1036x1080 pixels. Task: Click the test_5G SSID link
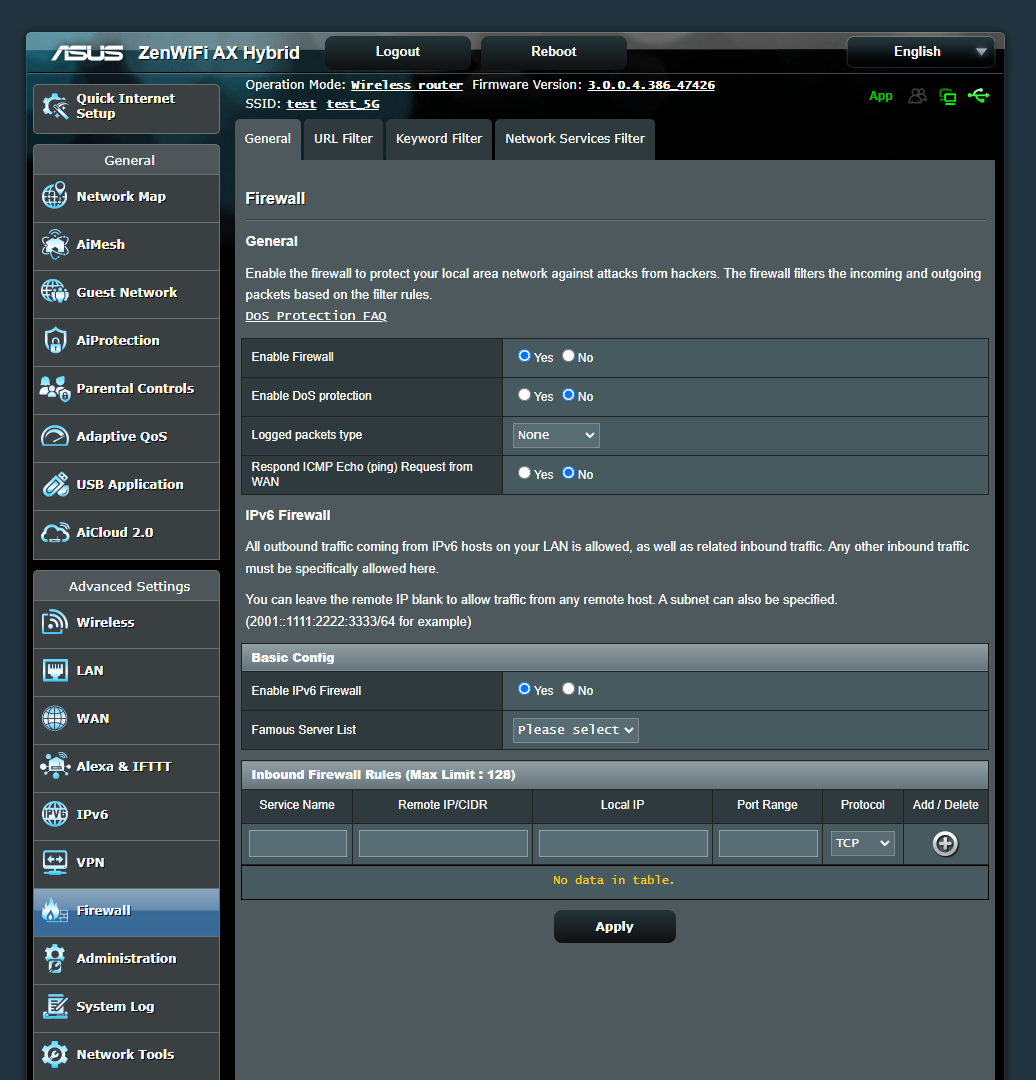coord(353,104)
